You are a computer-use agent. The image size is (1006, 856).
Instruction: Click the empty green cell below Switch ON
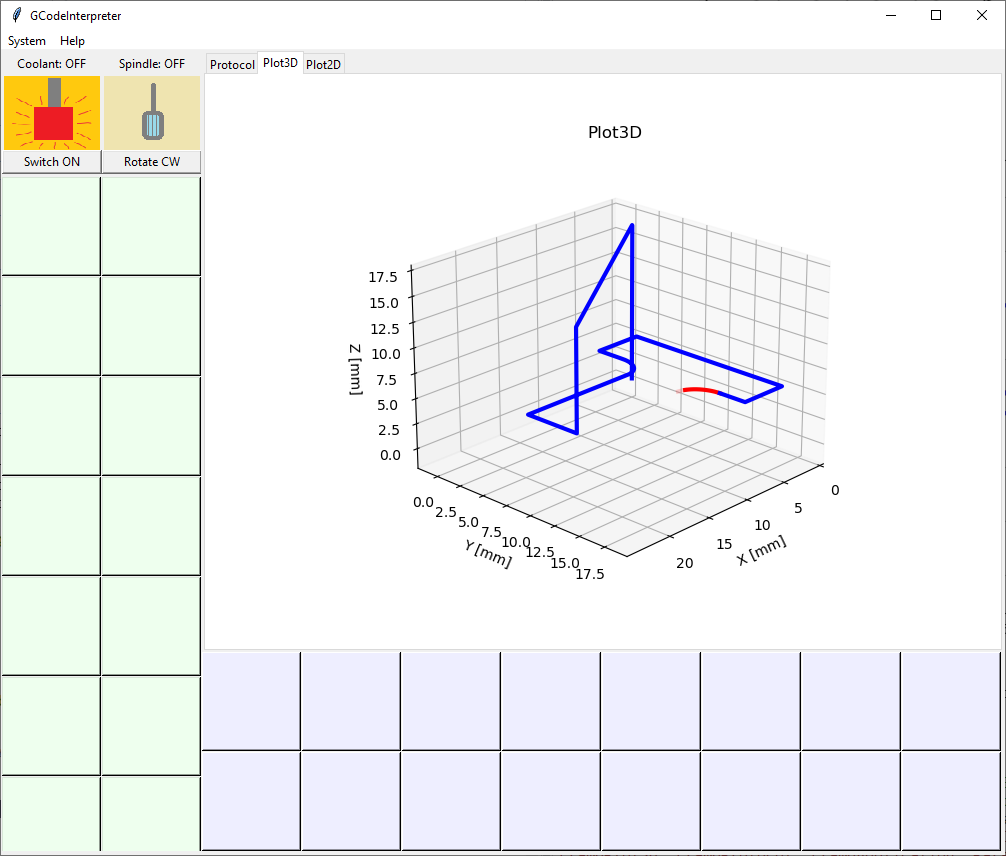[x=51, y=225]
